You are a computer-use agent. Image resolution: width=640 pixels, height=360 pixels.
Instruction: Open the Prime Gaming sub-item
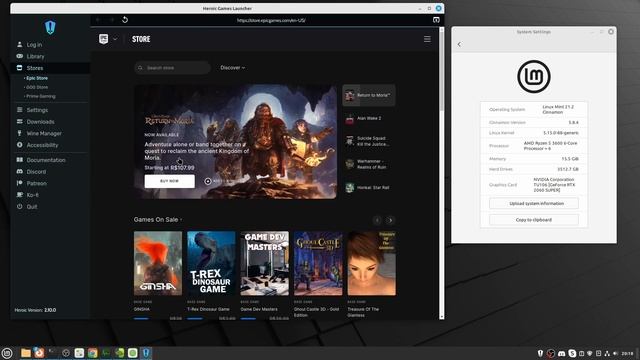40,96
